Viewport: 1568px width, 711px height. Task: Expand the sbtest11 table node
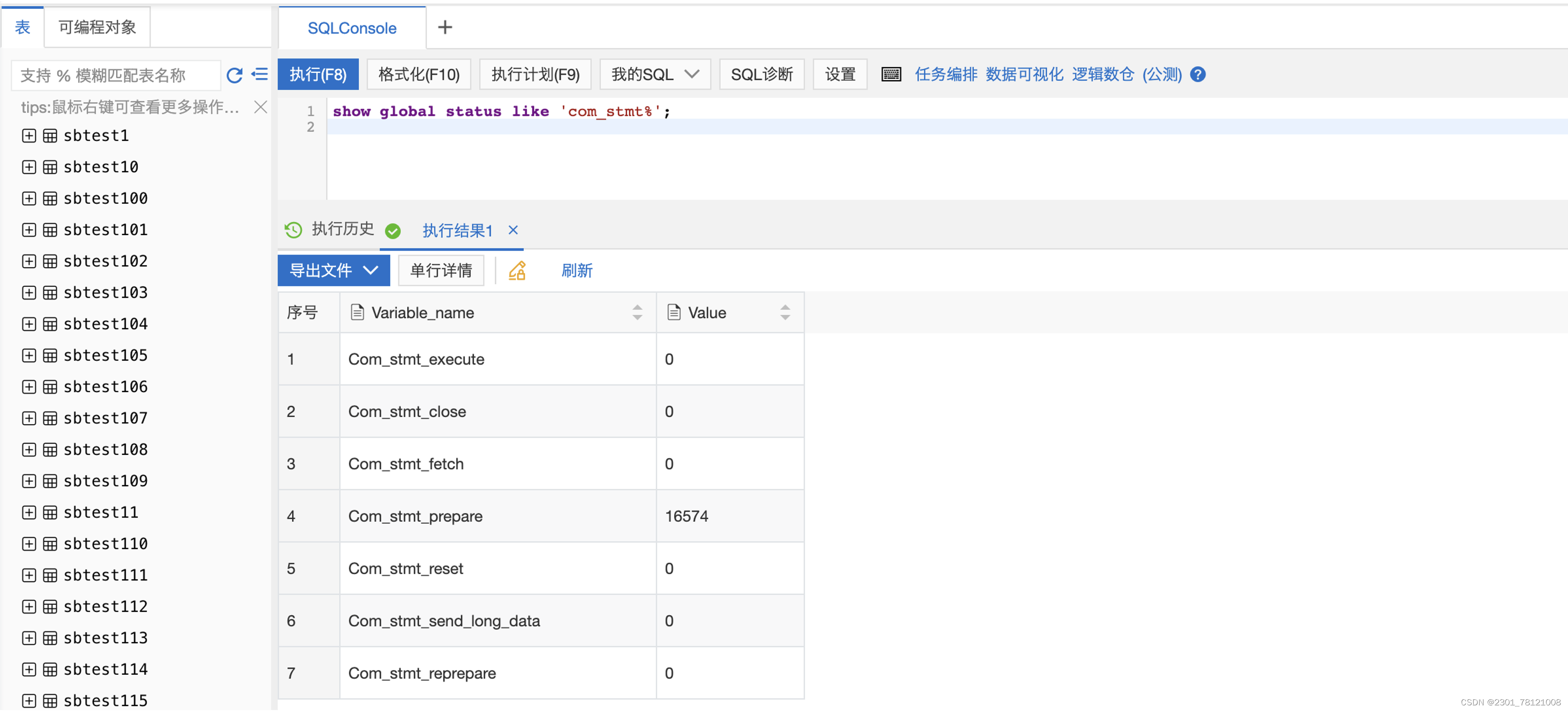tap(29, 512)
